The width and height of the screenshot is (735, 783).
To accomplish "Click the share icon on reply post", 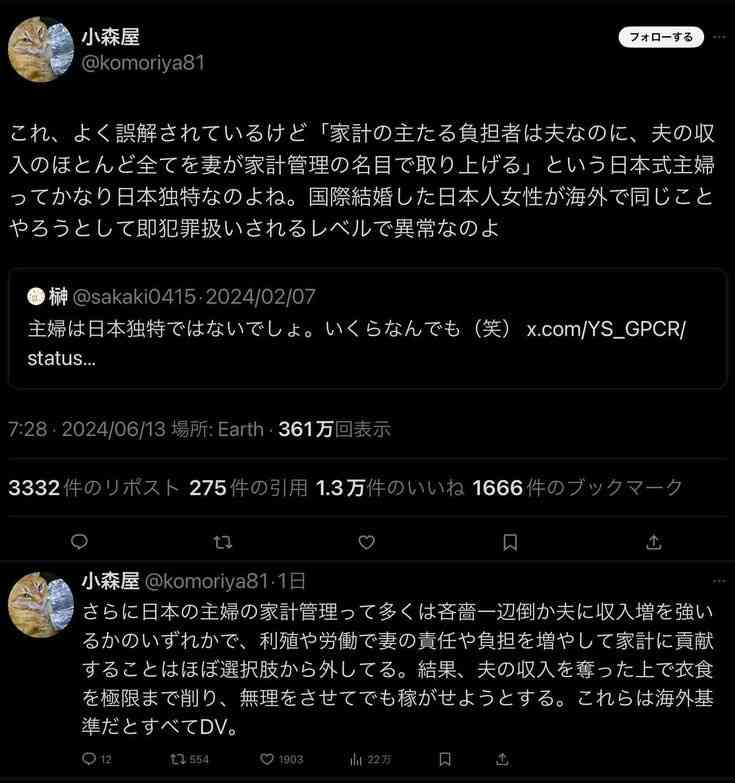I will point(502,759).
